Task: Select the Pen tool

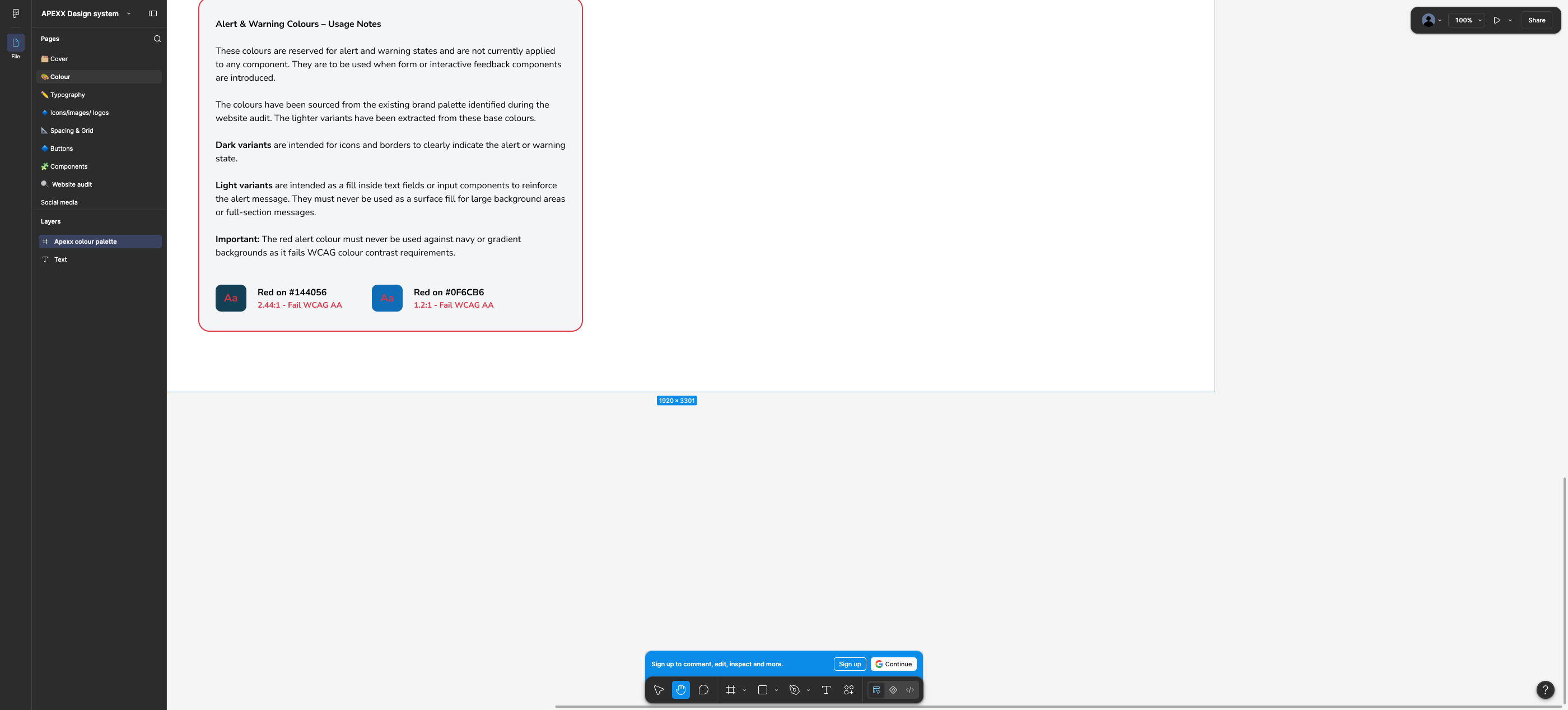Action: (x=794, y=690)
